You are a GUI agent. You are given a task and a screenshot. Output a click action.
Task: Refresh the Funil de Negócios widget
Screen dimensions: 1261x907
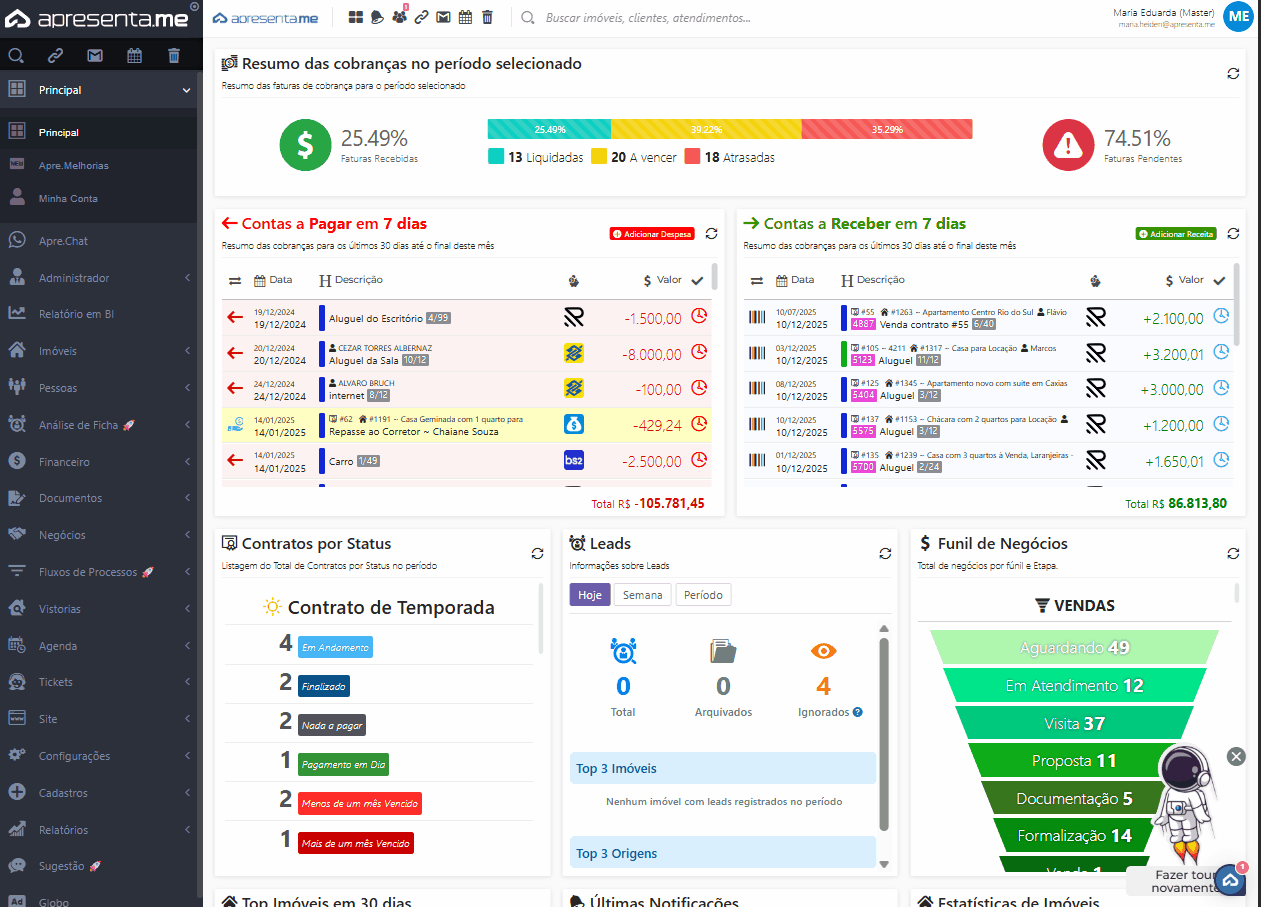pos(1233,553)
